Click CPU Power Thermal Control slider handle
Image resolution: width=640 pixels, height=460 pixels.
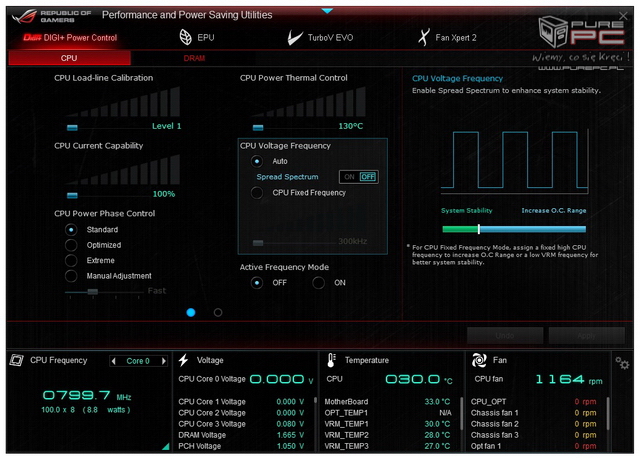coord(258,128)
